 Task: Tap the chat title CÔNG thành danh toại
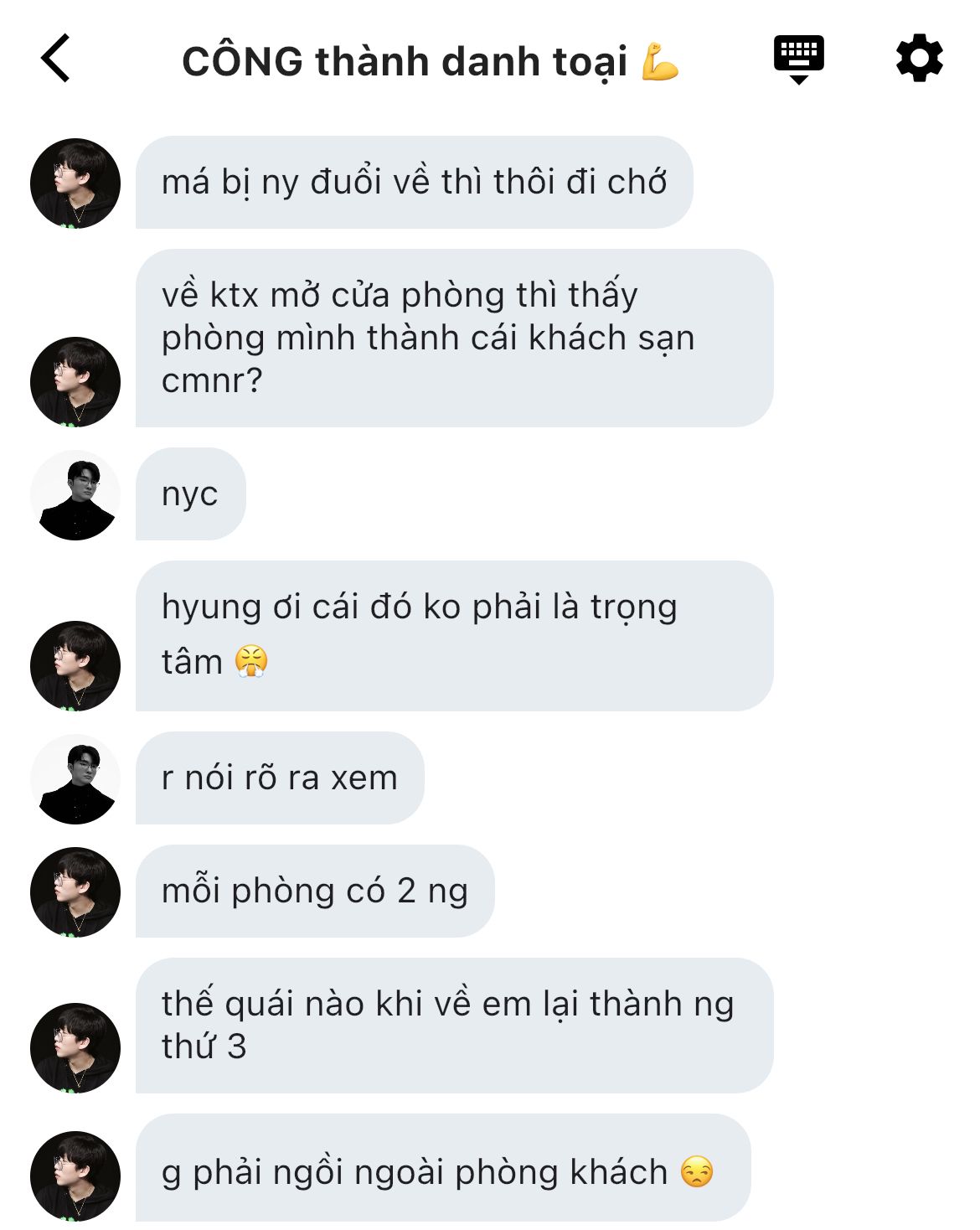(404, 61)
